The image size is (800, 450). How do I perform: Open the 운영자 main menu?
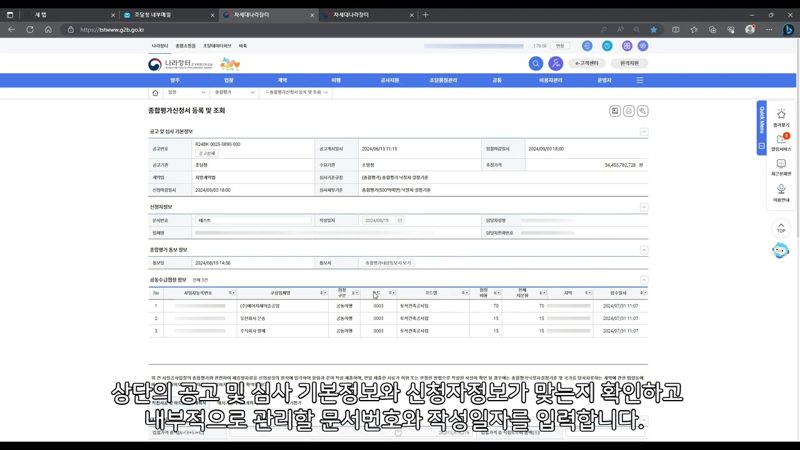coord(604,80)
